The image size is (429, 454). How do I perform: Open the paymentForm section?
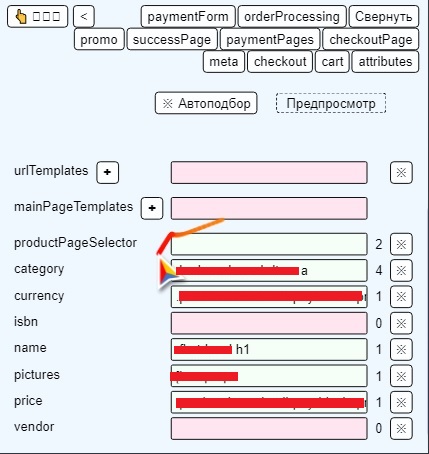click(188, 16)
